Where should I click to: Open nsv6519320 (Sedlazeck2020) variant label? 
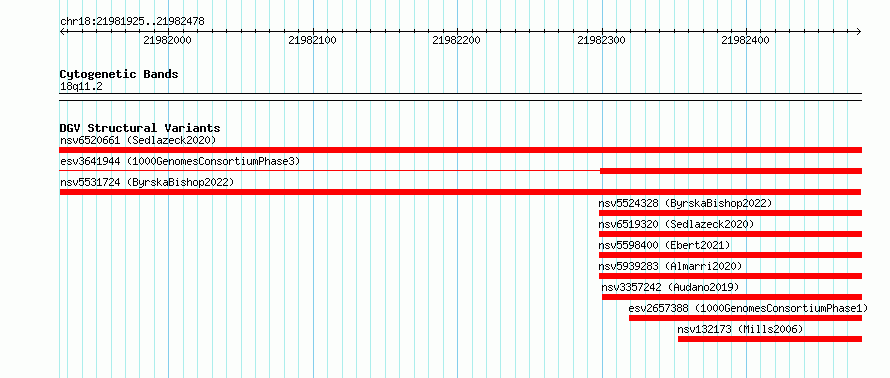click(676, 224)
